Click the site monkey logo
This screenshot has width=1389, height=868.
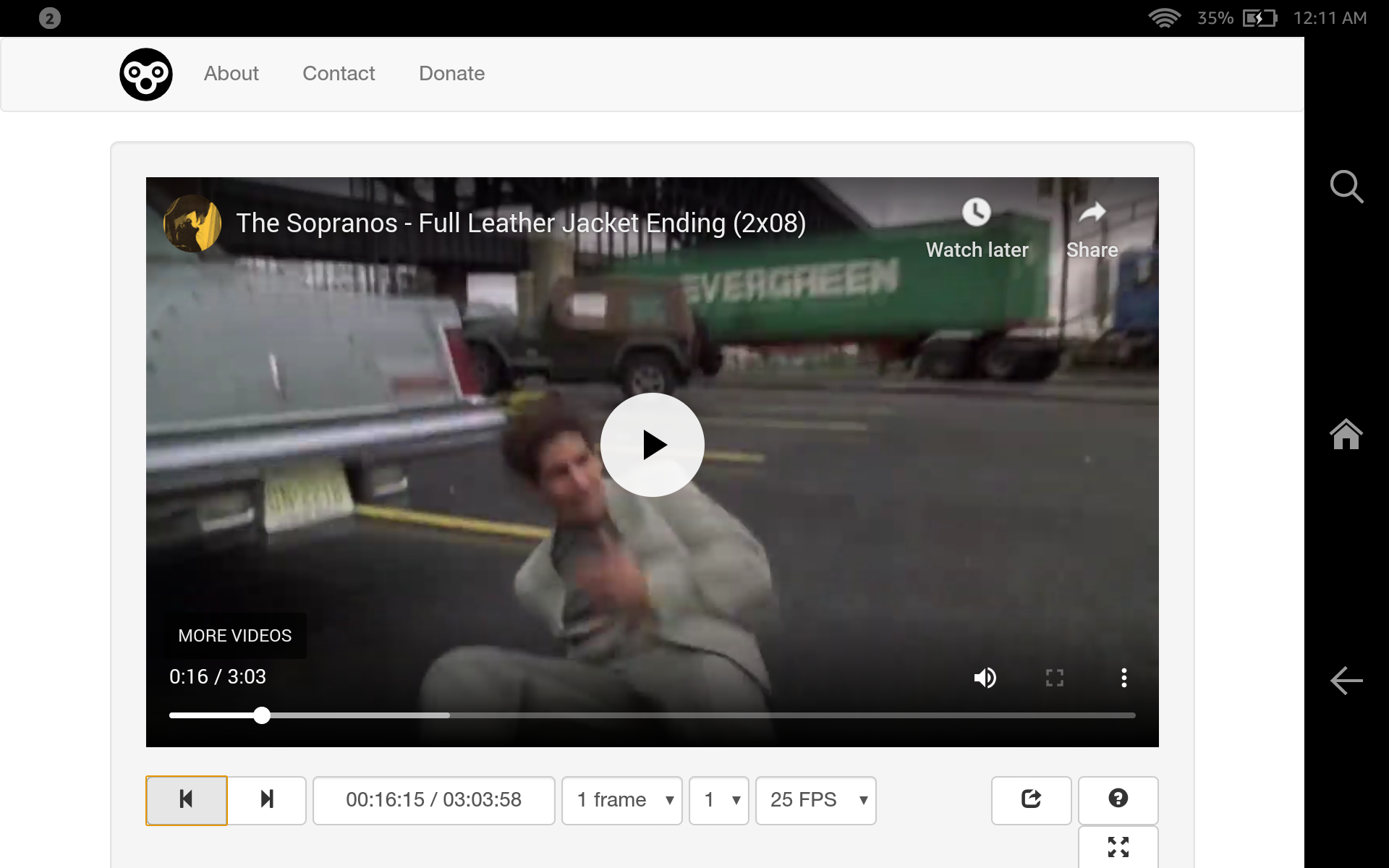146,75
